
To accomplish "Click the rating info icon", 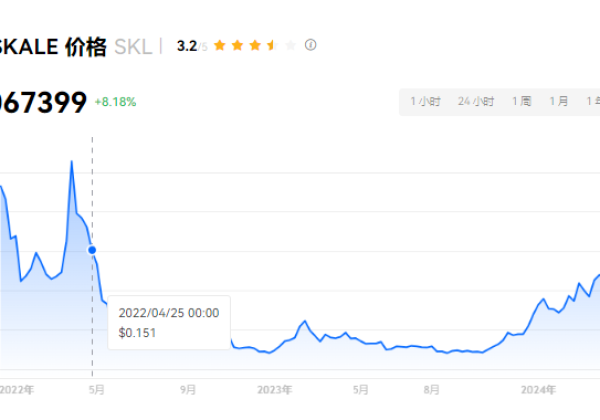I will (310, 45).
